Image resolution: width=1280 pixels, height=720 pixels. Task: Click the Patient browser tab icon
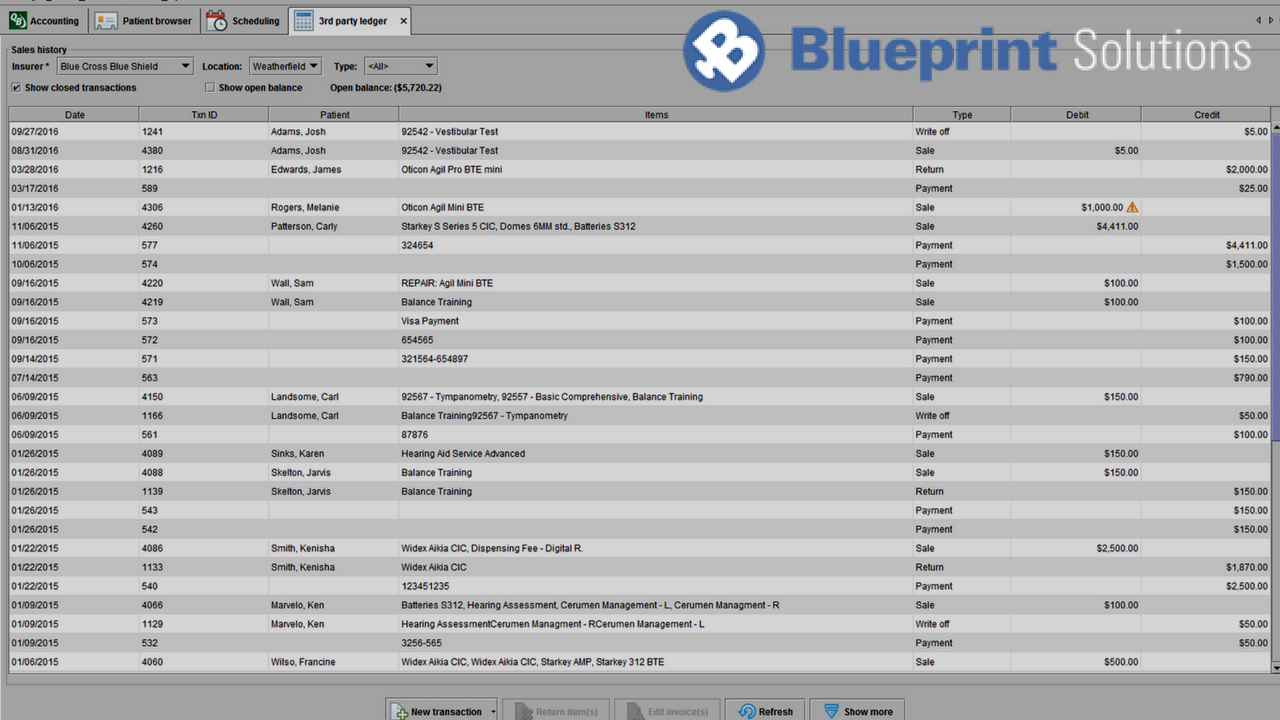coord(105,20)
